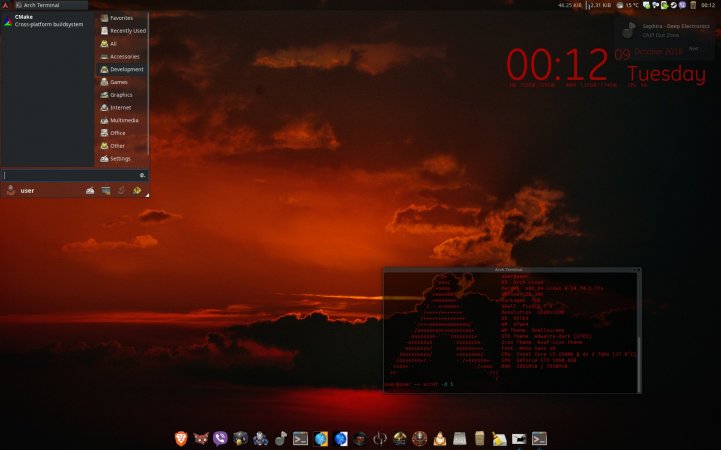Image resolution: width=721 pixels, height=450 pixels.
Task: Open the file manager folder icon in the dock
Action: click(519, 439)
